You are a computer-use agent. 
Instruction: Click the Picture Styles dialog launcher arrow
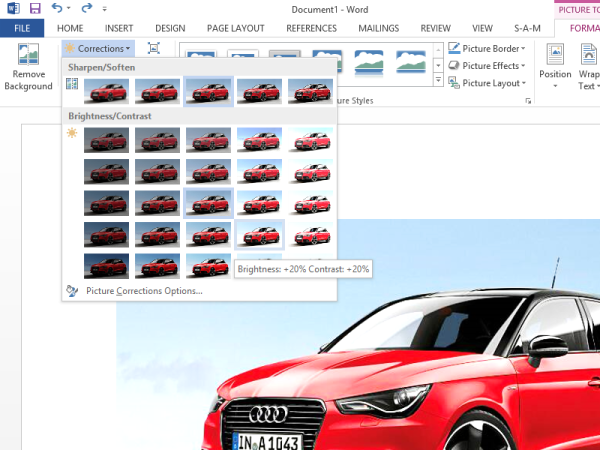[x=528, y=101]
